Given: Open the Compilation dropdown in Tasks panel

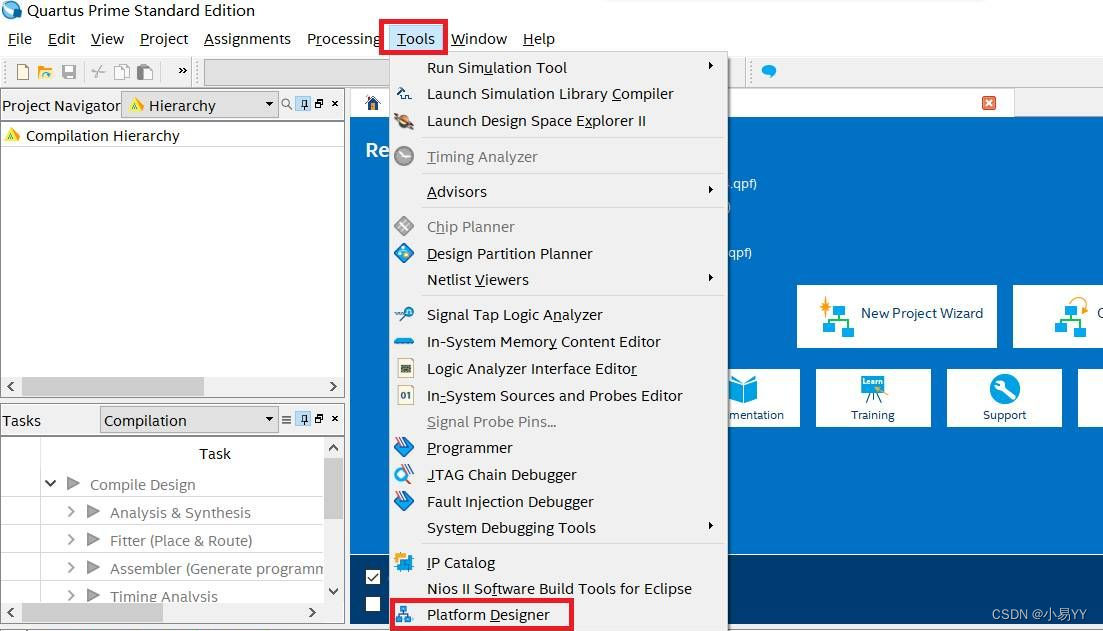Looking at the screenshot, I should coord(188,420).
